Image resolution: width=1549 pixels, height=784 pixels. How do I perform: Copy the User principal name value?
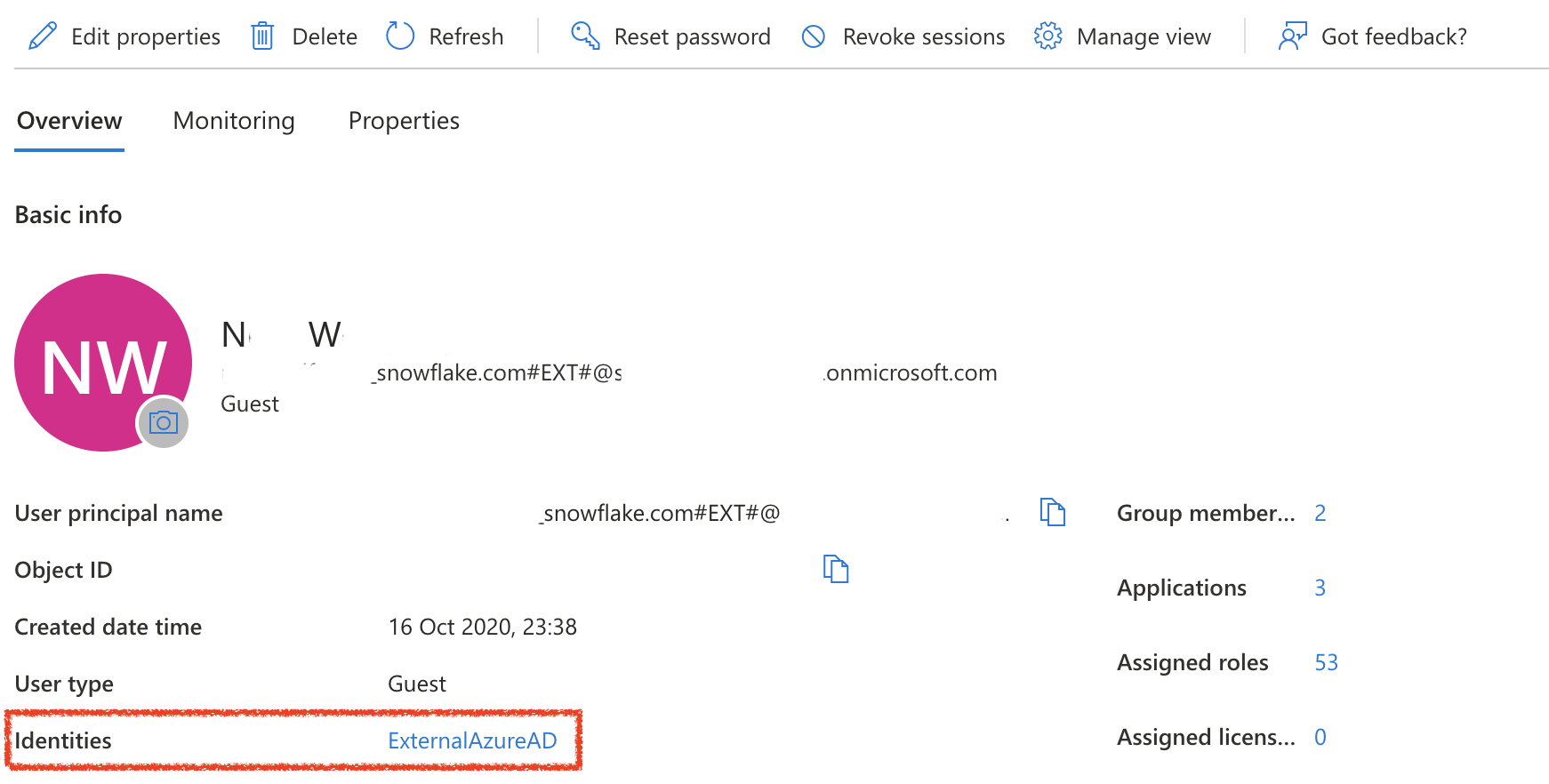point(1053,513)
